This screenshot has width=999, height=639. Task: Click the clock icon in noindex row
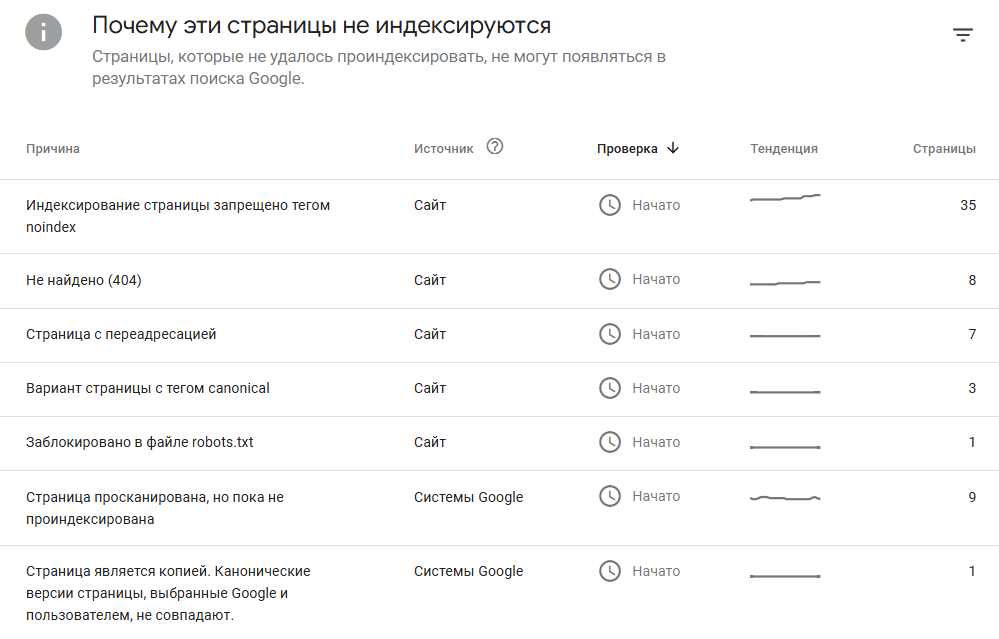pyautogui.click(x=610, y=205)
